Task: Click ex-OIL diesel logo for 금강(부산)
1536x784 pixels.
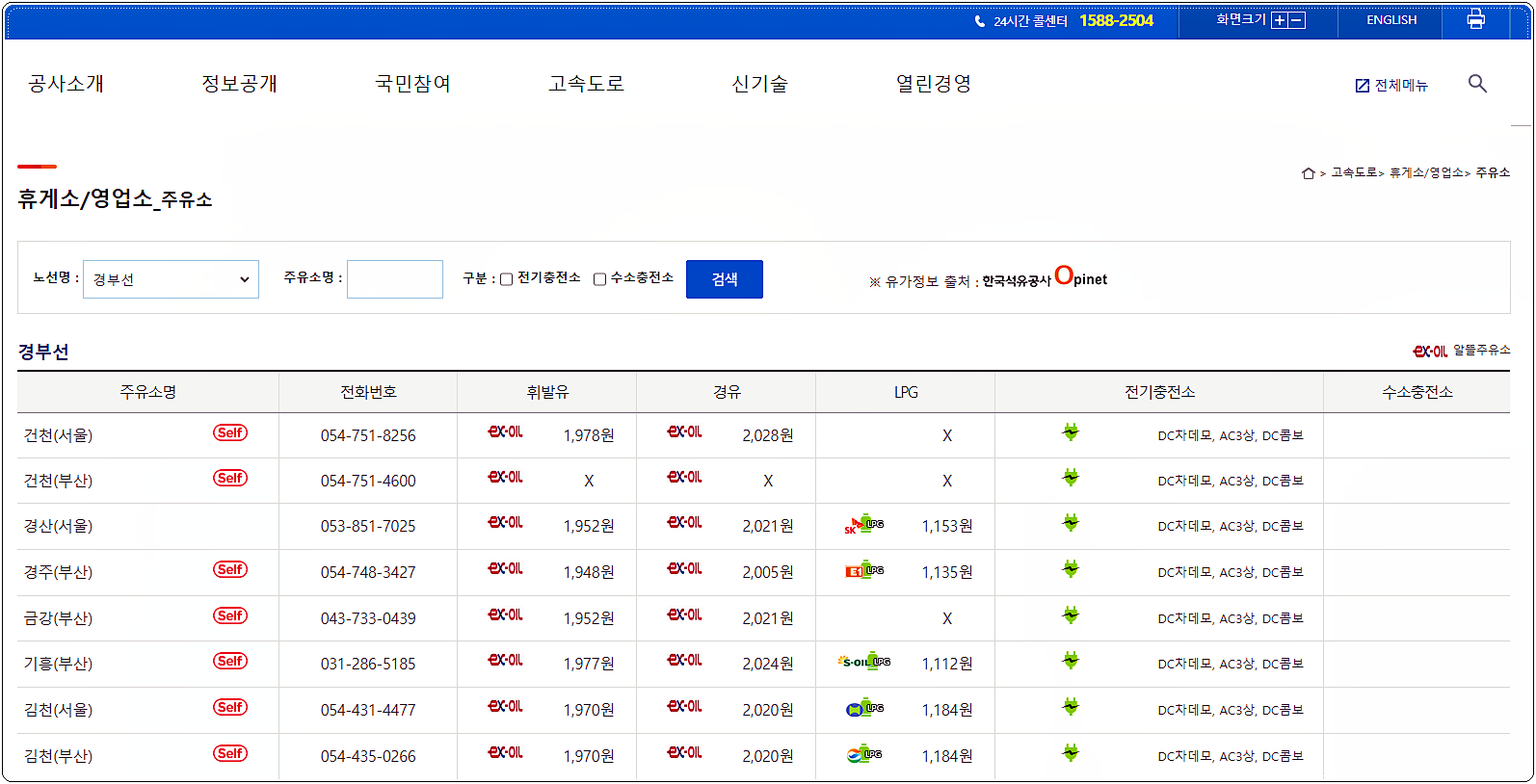Action: point(684,614)
